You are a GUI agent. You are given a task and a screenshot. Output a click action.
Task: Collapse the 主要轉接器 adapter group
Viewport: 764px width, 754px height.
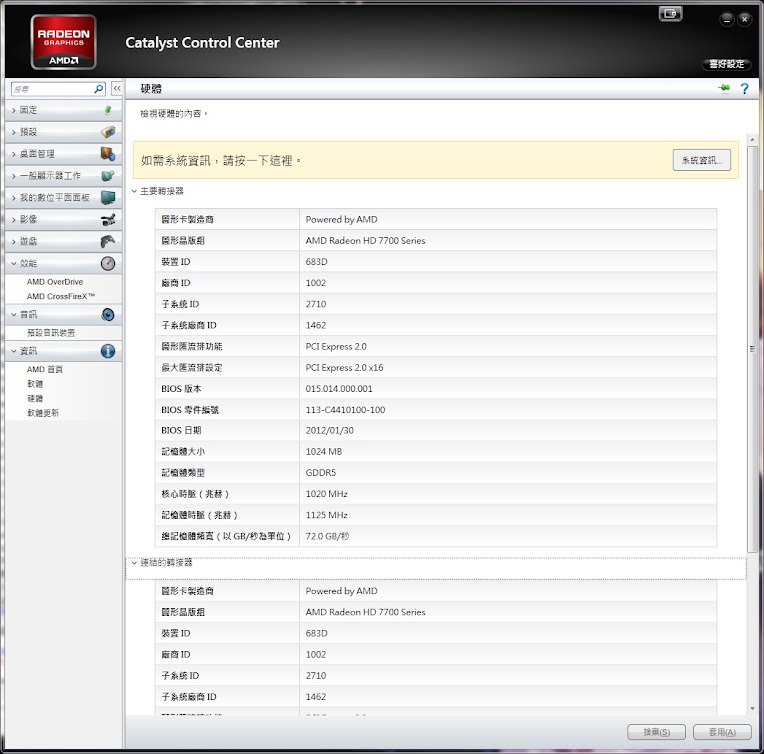click(x=134, y=191)
